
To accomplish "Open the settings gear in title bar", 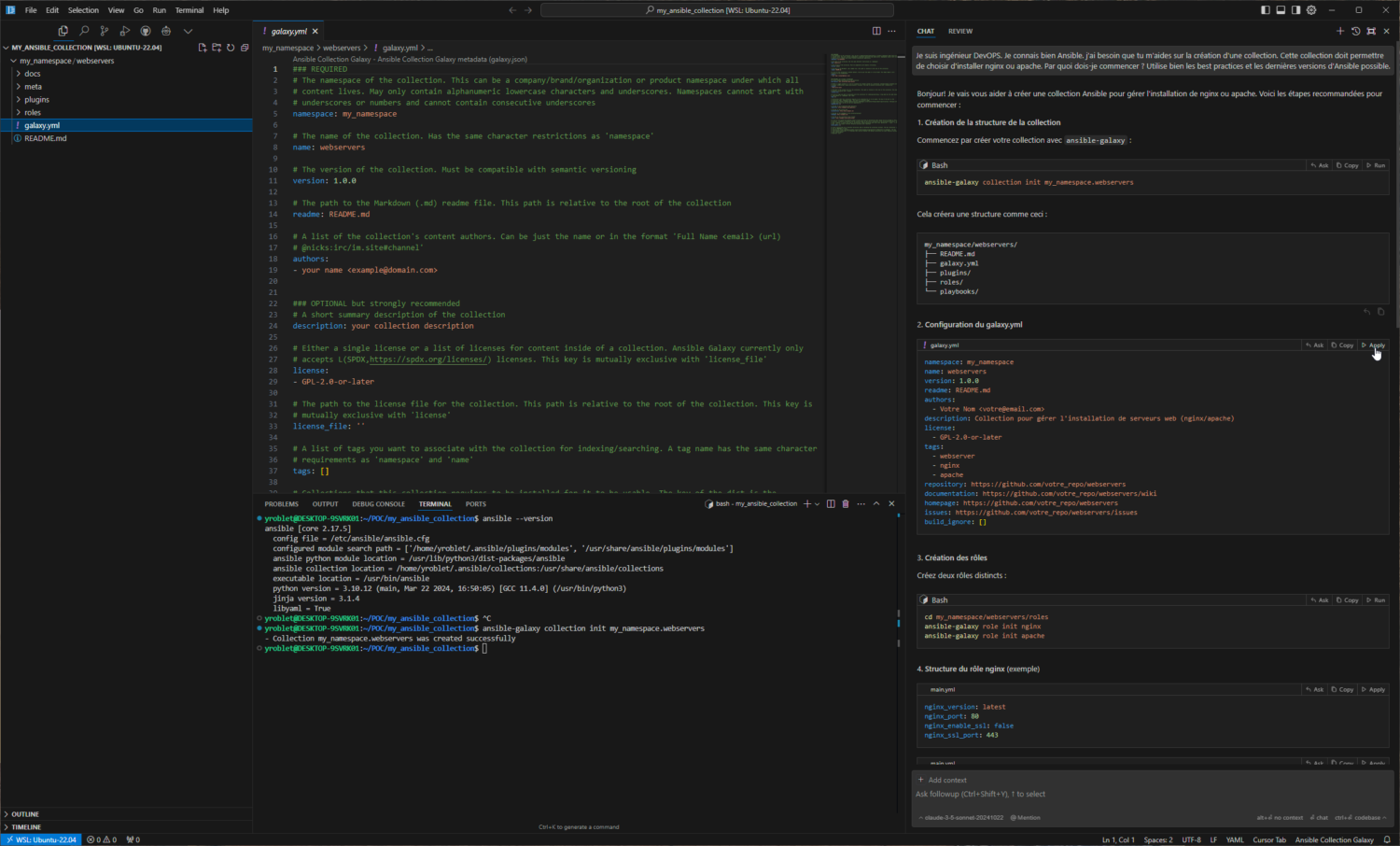I will (x=1311, y=10).
